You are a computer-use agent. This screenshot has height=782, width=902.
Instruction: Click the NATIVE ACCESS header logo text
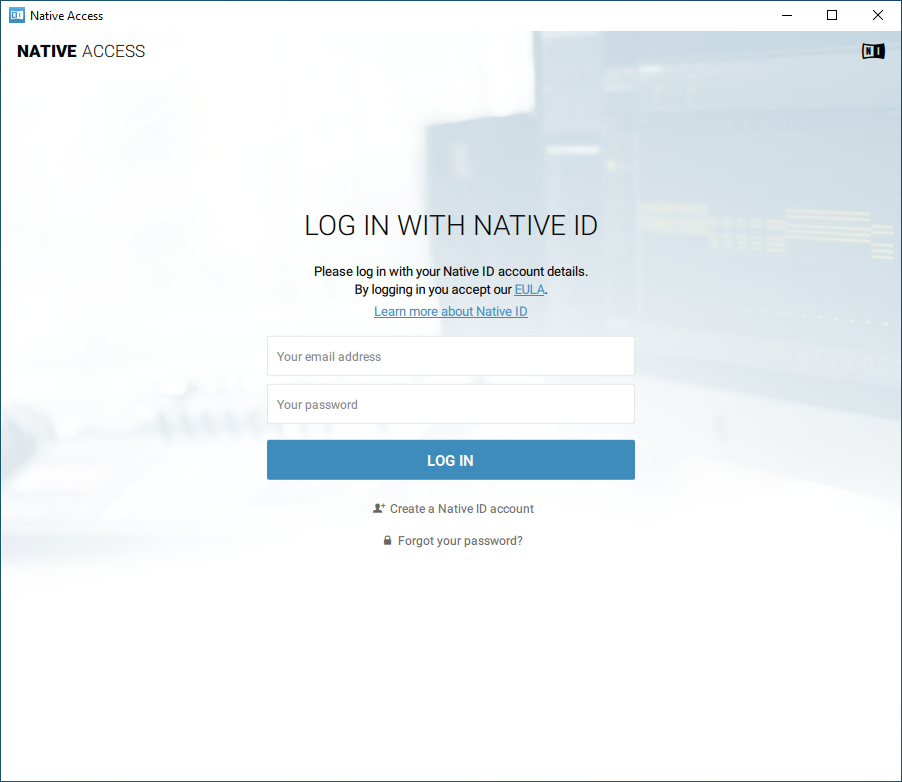click(81, 51)
